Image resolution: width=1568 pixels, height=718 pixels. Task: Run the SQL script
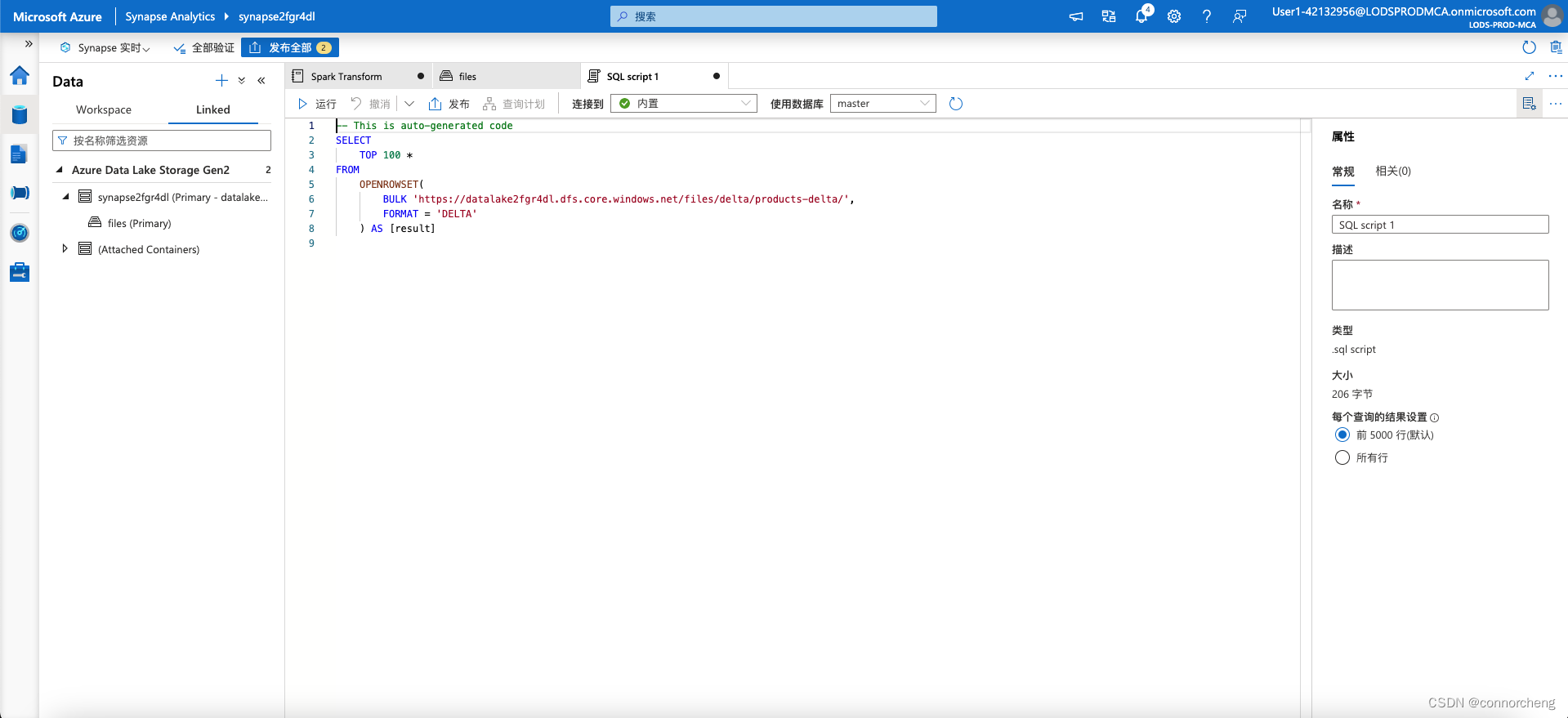317,104
